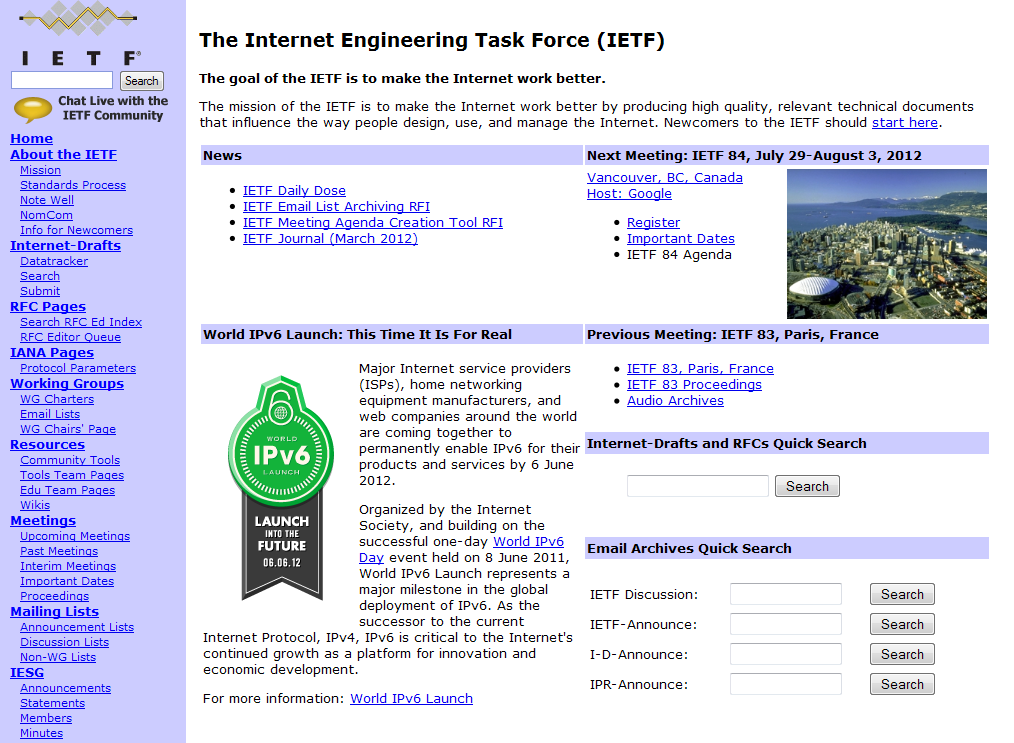Click Internet-Drafts and RFCs quick search field
The width and height of the screenshot is (1014, 743).
pos(698,486)
